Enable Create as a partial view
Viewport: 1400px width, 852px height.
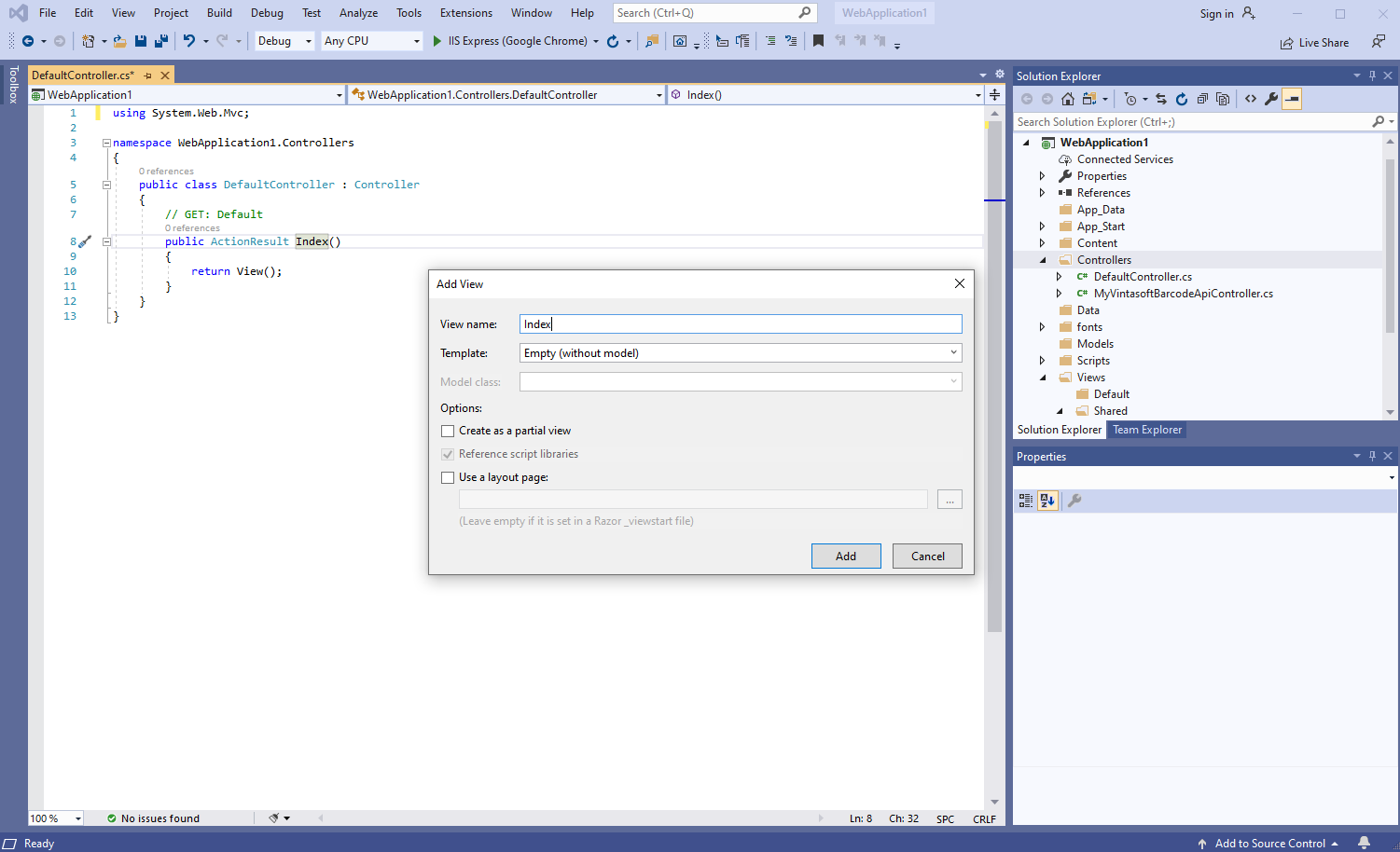point(448,431)
